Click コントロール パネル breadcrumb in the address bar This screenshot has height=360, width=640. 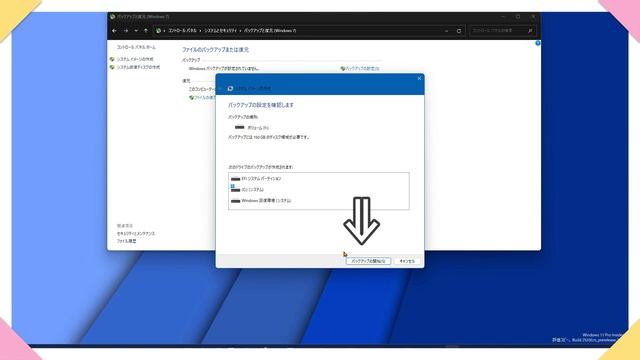[x=182, y=31]
